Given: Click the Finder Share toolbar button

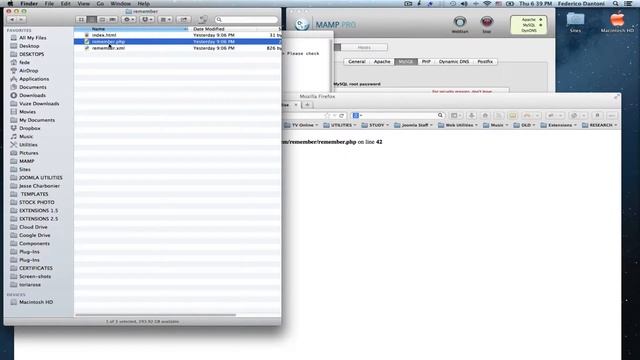Looking at the screenshot, I should 184,20.
